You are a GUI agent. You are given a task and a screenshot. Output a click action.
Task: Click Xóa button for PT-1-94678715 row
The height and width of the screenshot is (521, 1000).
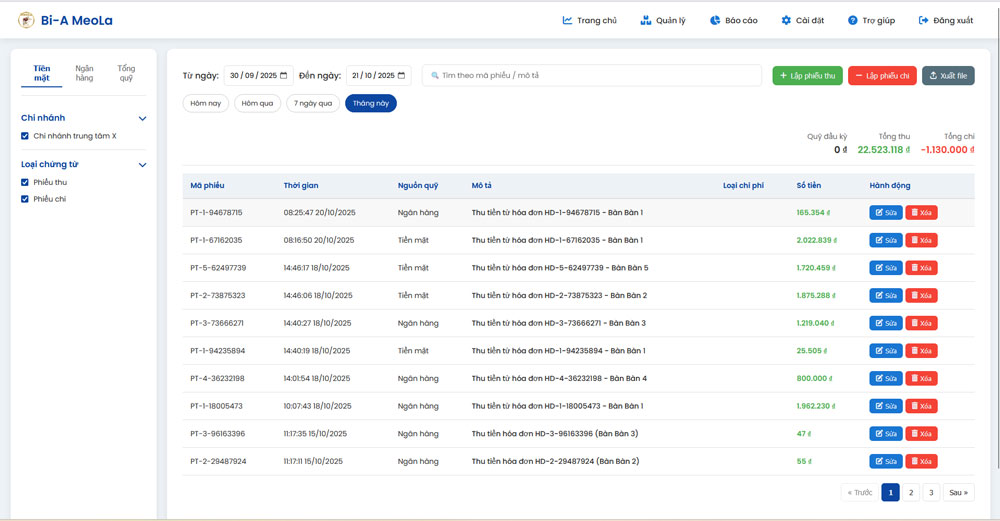tap(921, 213)
